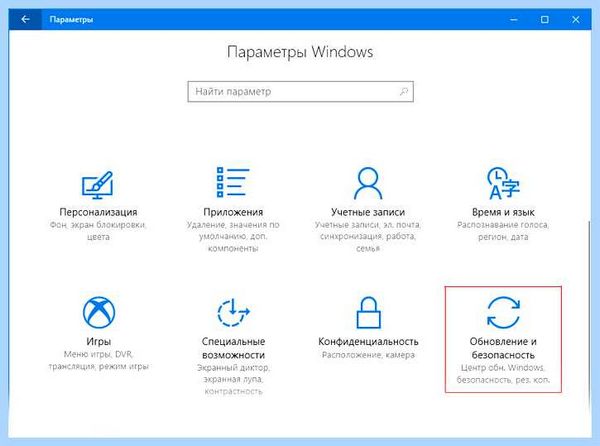Click description 'Меню игры, DVR, трансляция, режим игры'
This screenshot has width=600, height=446.
(98, 360)
